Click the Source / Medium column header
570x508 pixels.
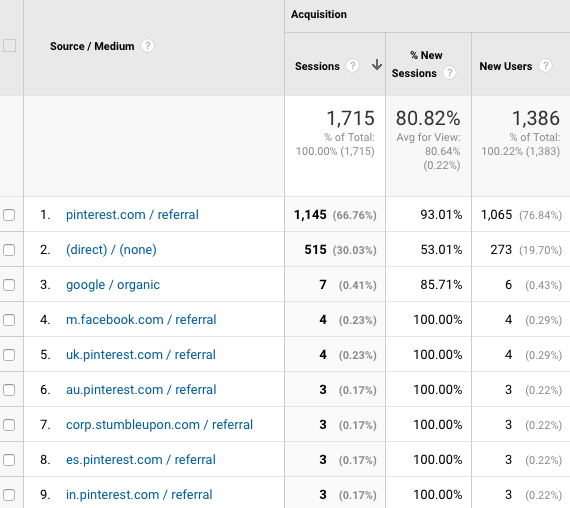(x=92, y=46)
